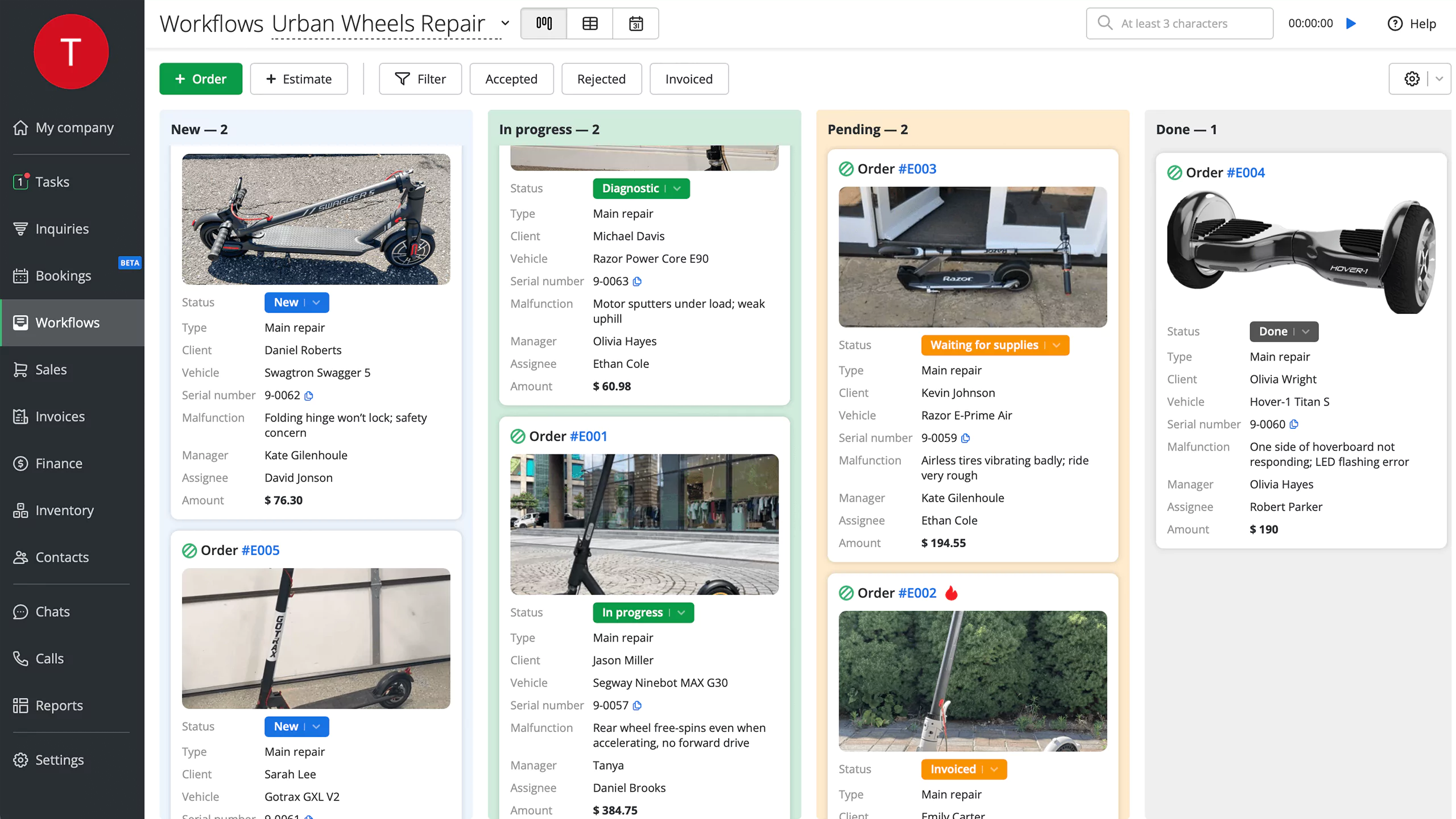
Task: Open Help in the top bar
Action: 1412,23
